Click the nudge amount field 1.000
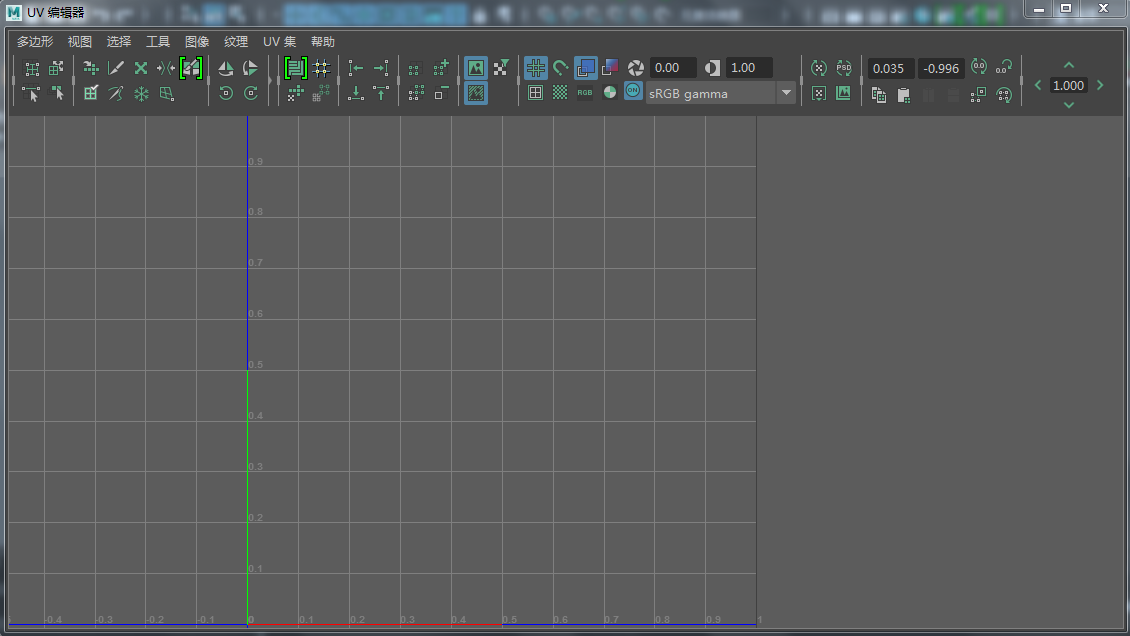This screenshot has height=636, width=1130. (1069, 86)
